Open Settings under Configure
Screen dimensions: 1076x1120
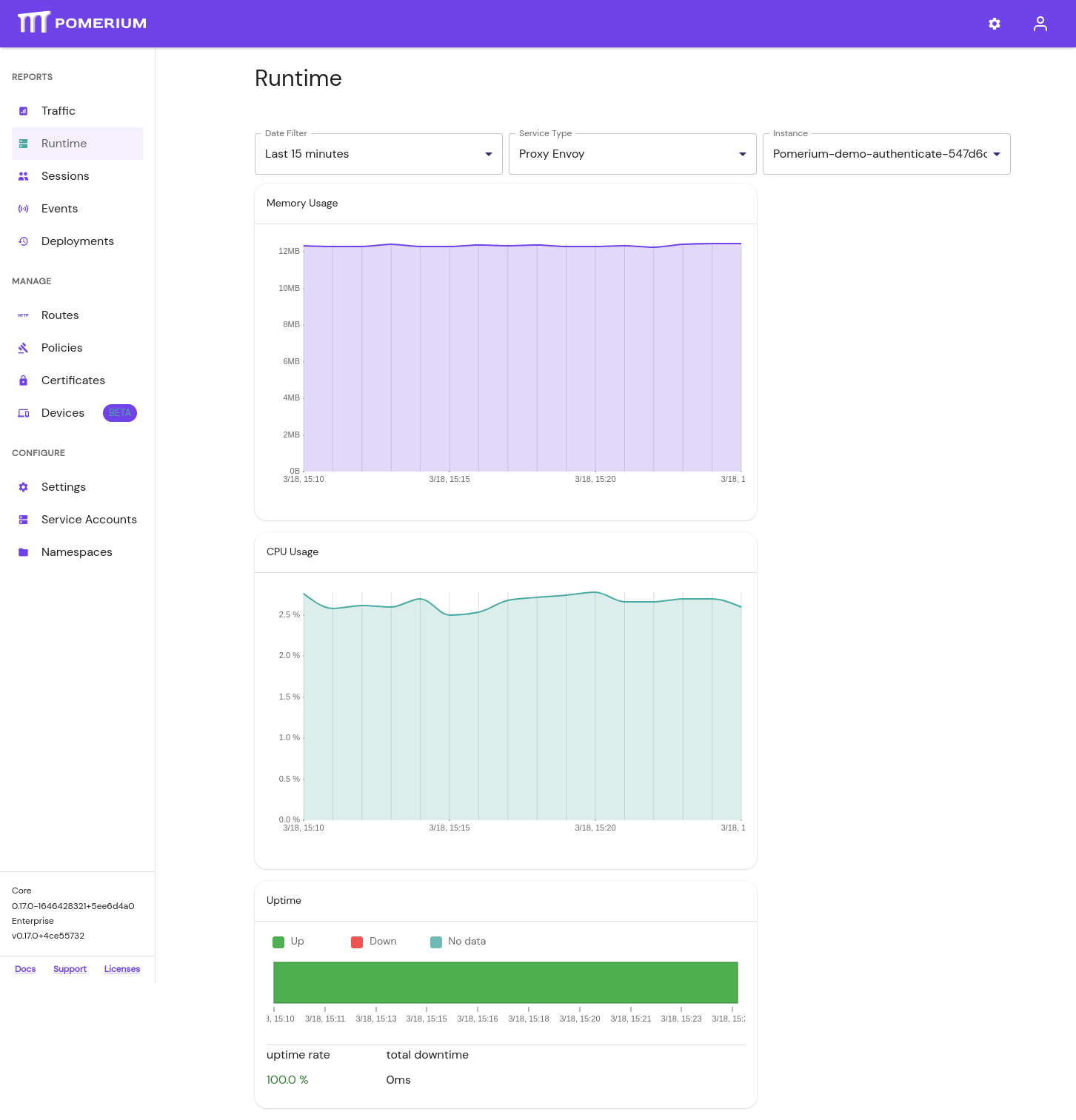[77, 487]
